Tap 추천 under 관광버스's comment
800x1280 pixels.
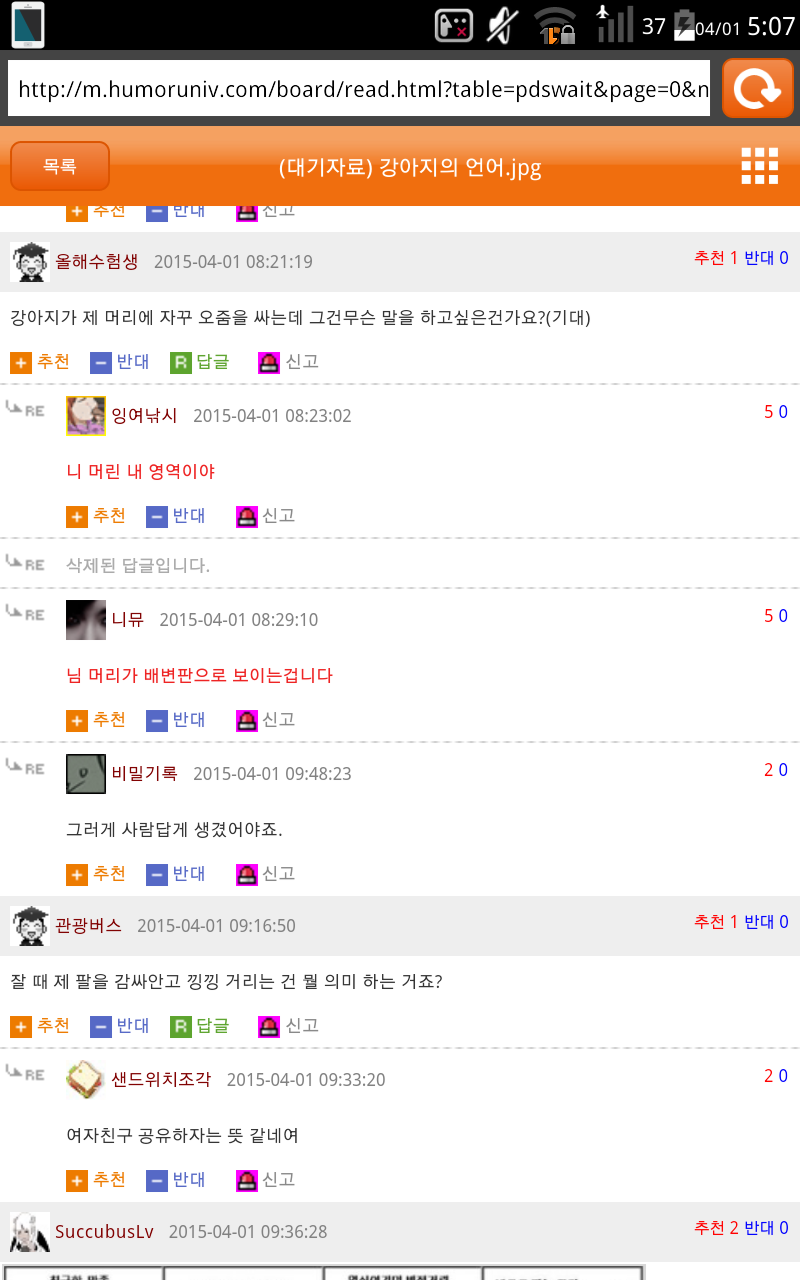point(40,1025)
